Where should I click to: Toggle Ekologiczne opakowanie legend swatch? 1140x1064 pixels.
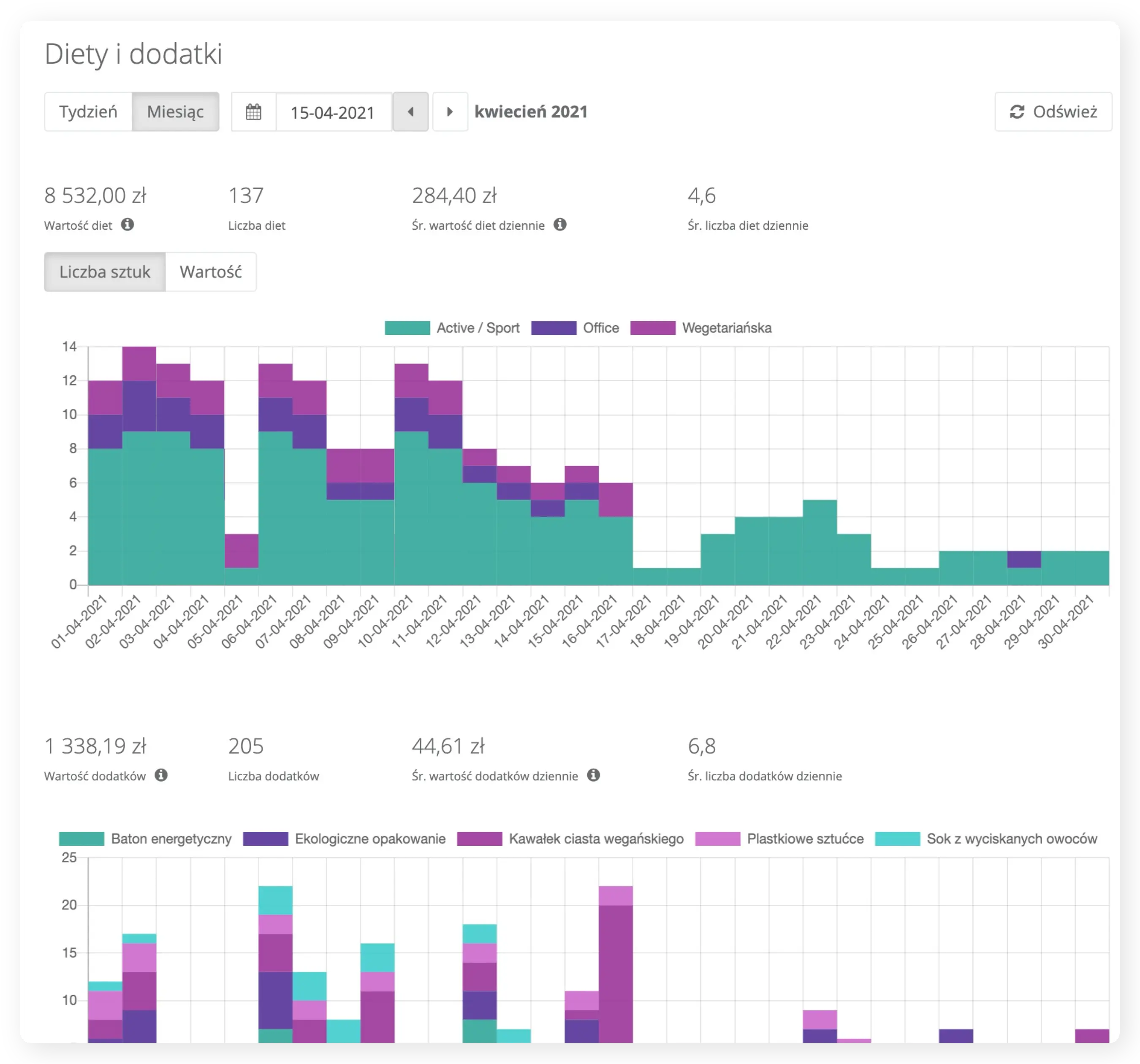266,839
